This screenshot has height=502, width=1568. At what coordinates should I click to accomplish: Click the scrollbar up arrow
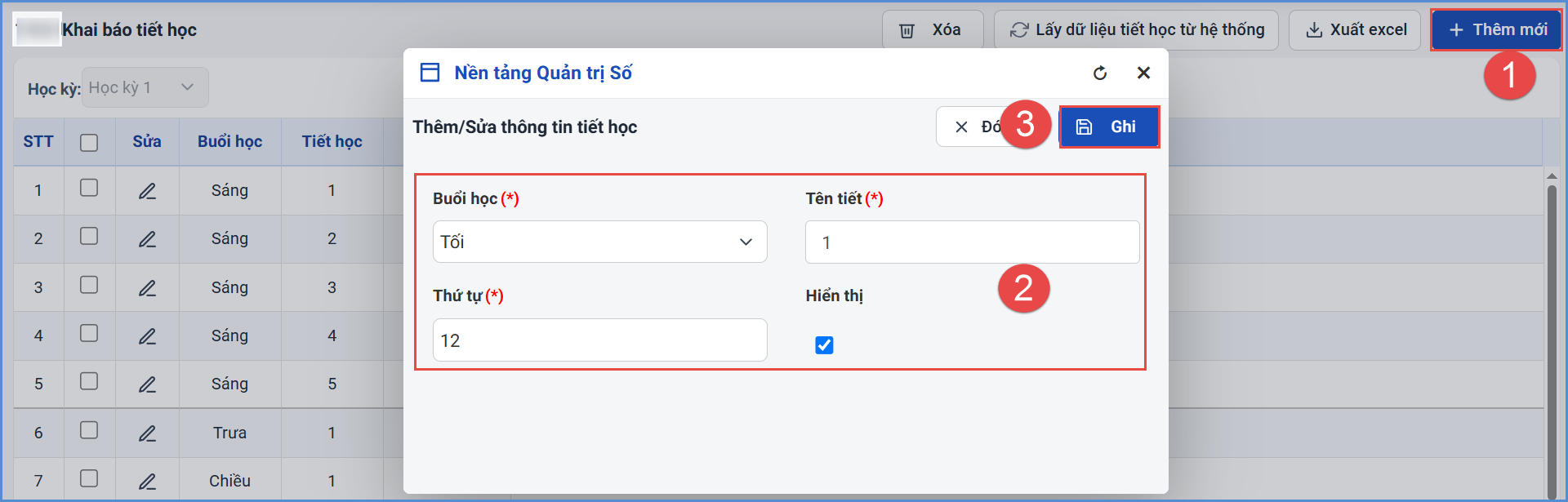pyautogui.click(x=1552, y=175)
